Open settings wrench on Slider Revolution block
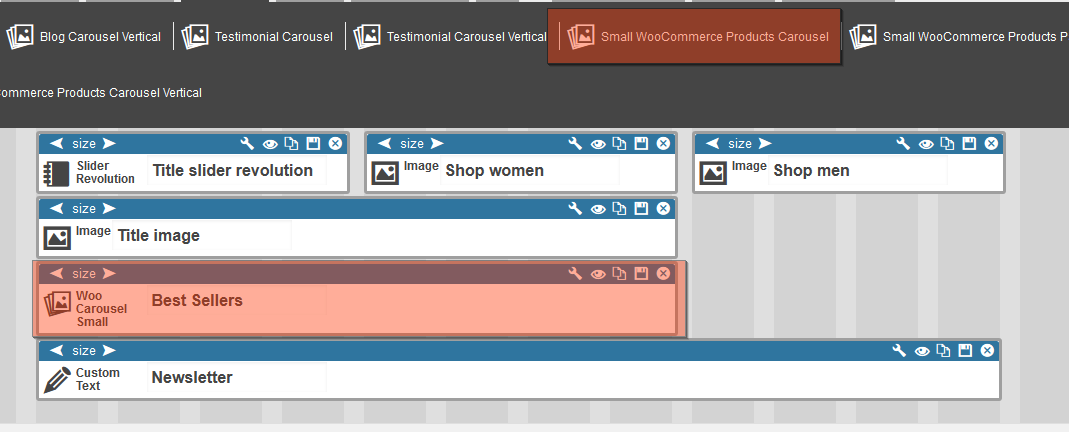 coord(247,144)
